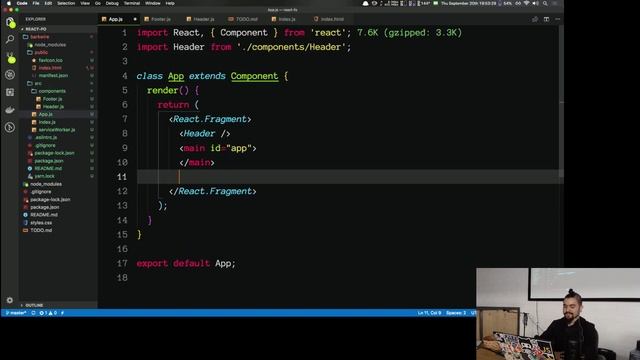Click the sync changes icon in status bar
This screenshot has width=640, height=360.
(33, 313)
